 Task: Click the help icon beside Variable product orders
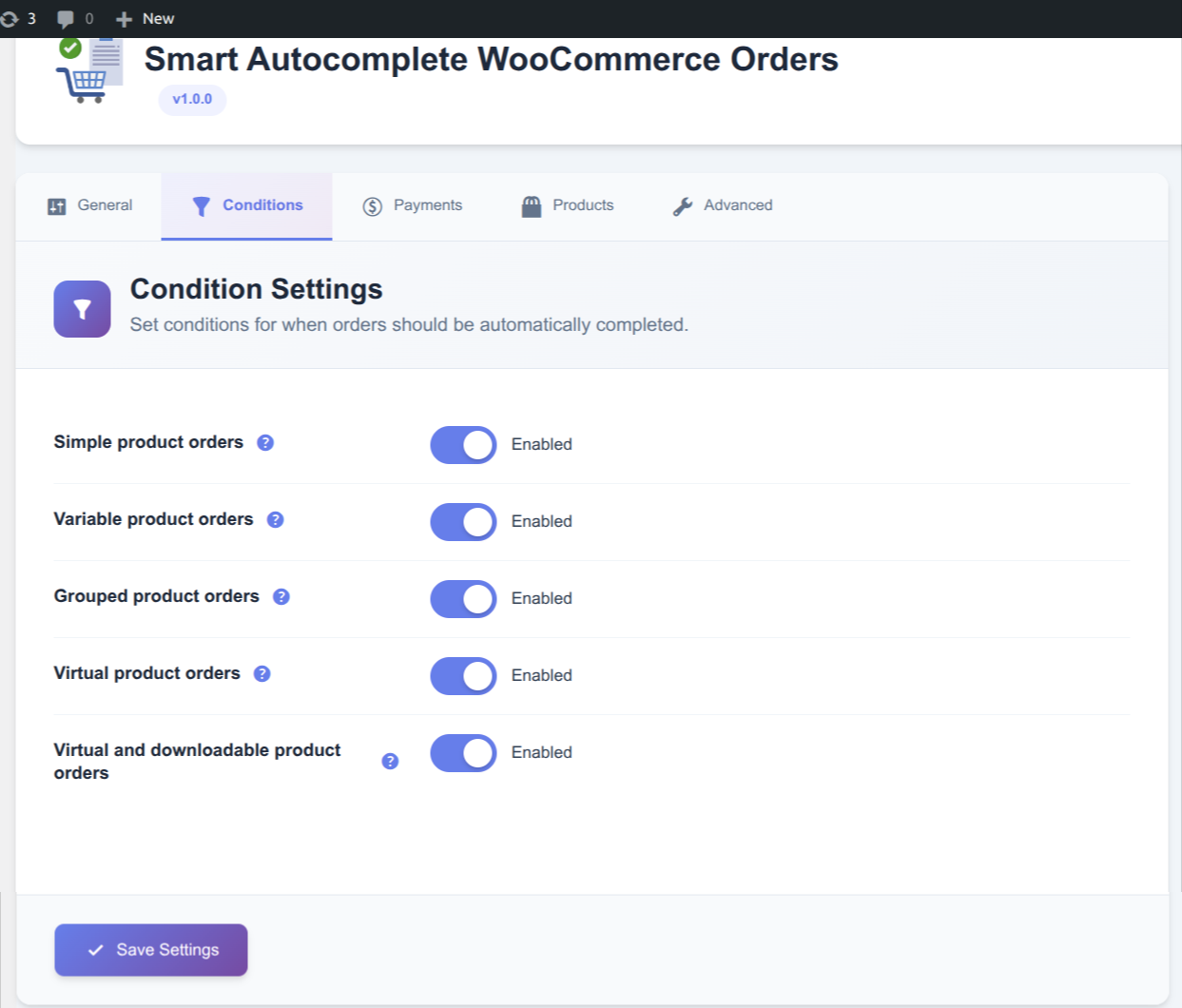275,520
